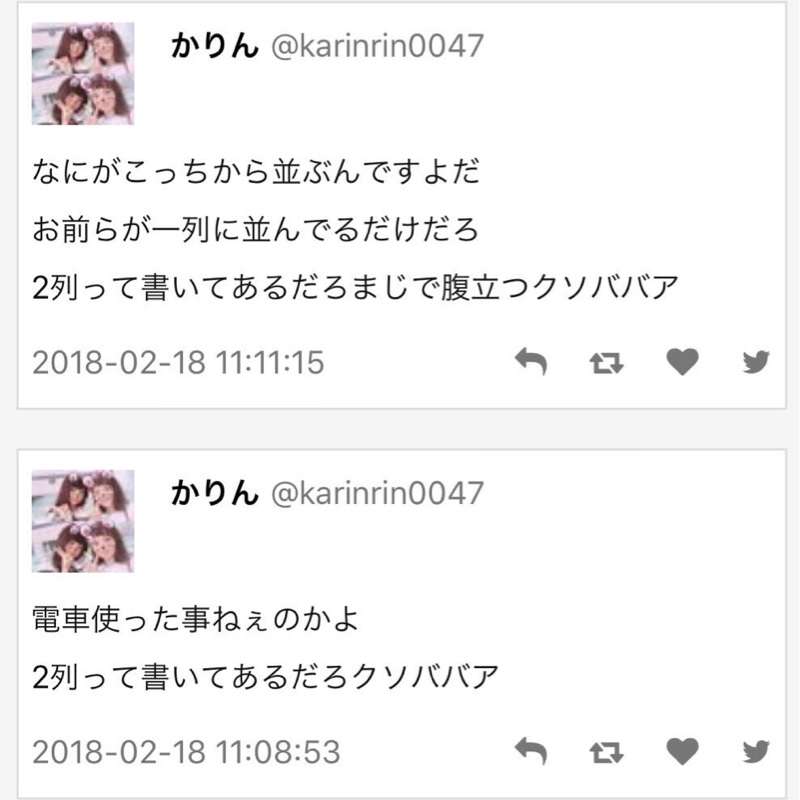The width and height of the screenshot is (800, 800).
Task: Retweet the 11:08:53 tweet
Action: tap(606, 753)
